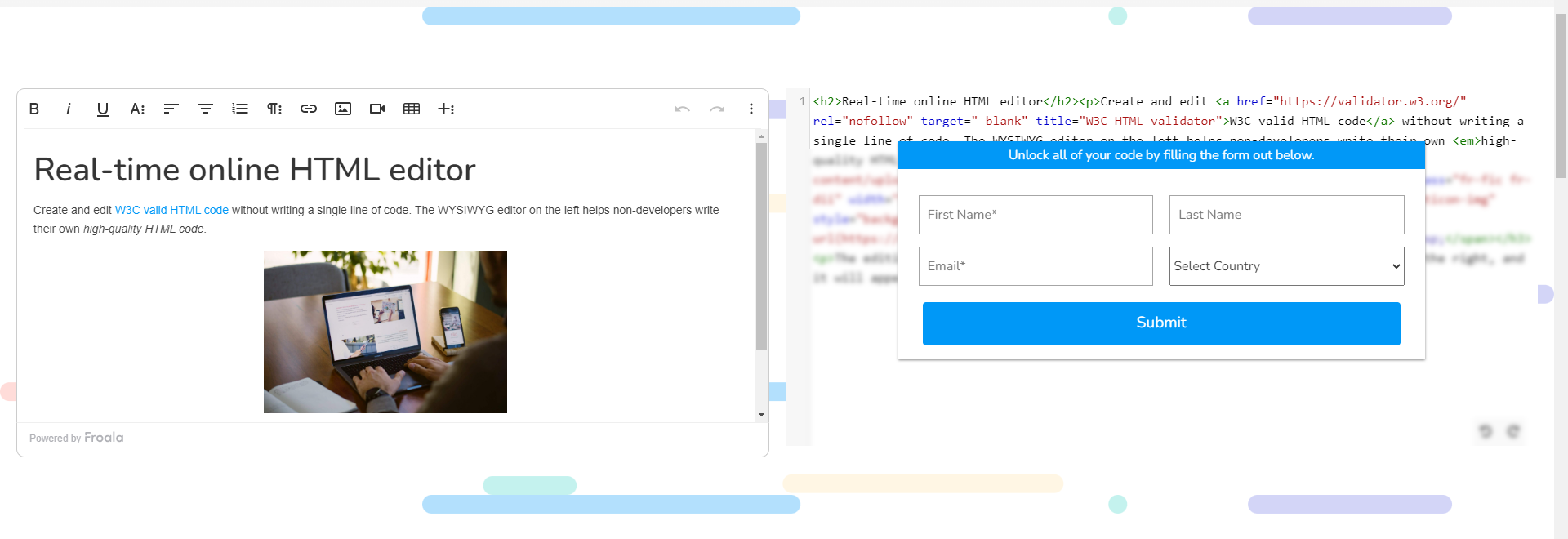The width and height of the screenshot is (1568, 539).
Task: Open the font size options
Action: [137, 109]
